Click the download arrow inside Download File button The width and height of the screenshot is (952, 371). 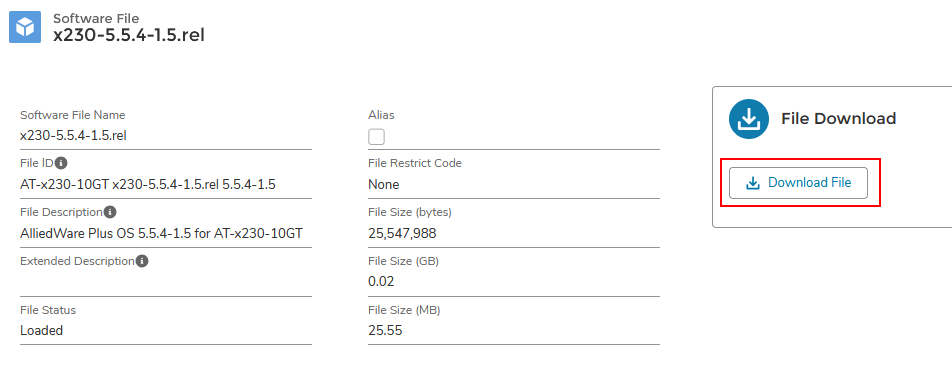(x=753, y=183)
